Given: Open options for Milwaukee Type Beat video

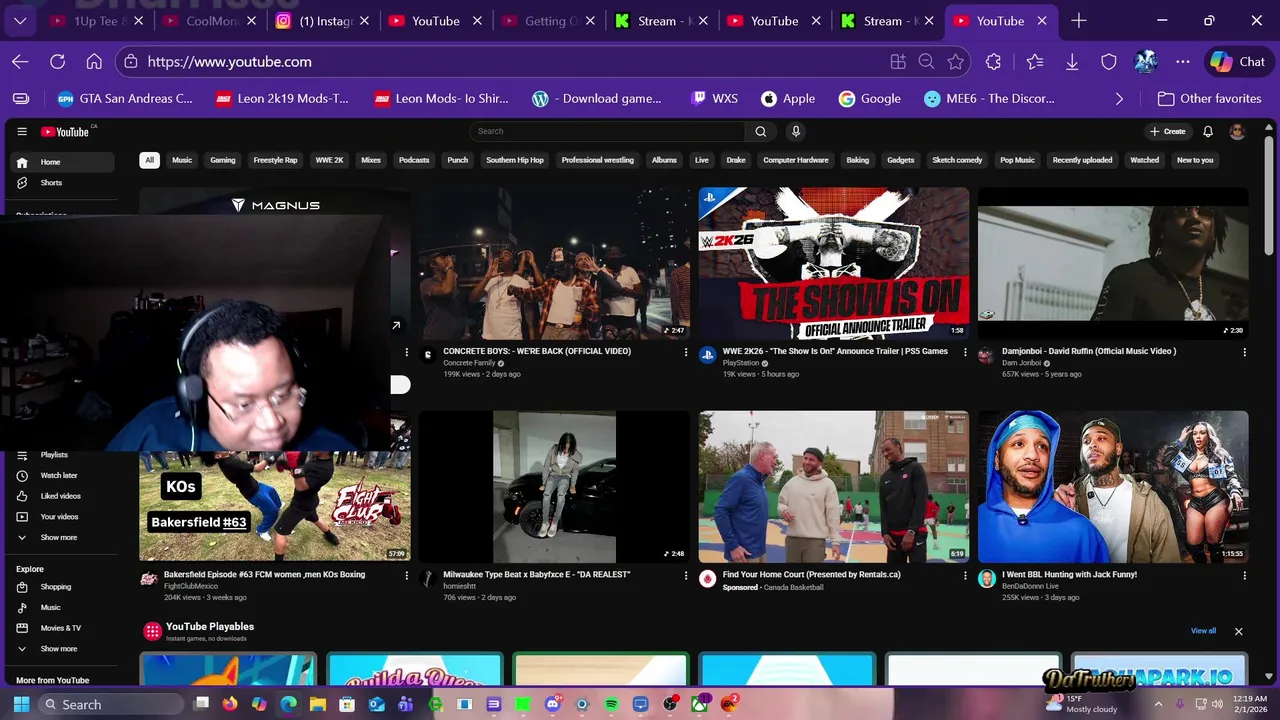Looking at the screenshot, I should (x=686, y=576).
